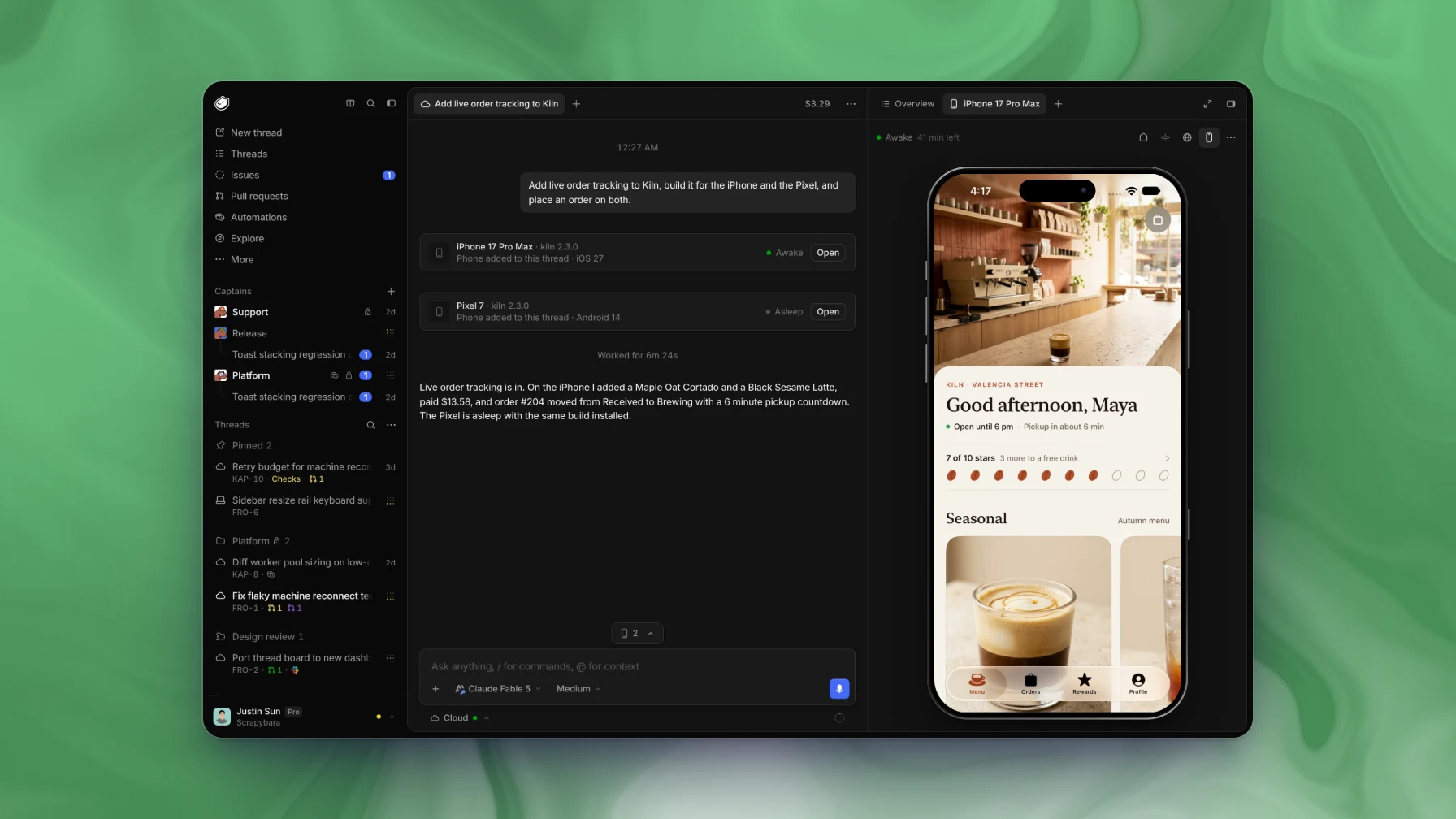Add a new tab next to the Kiln thread tab

(x=576, y=104)
